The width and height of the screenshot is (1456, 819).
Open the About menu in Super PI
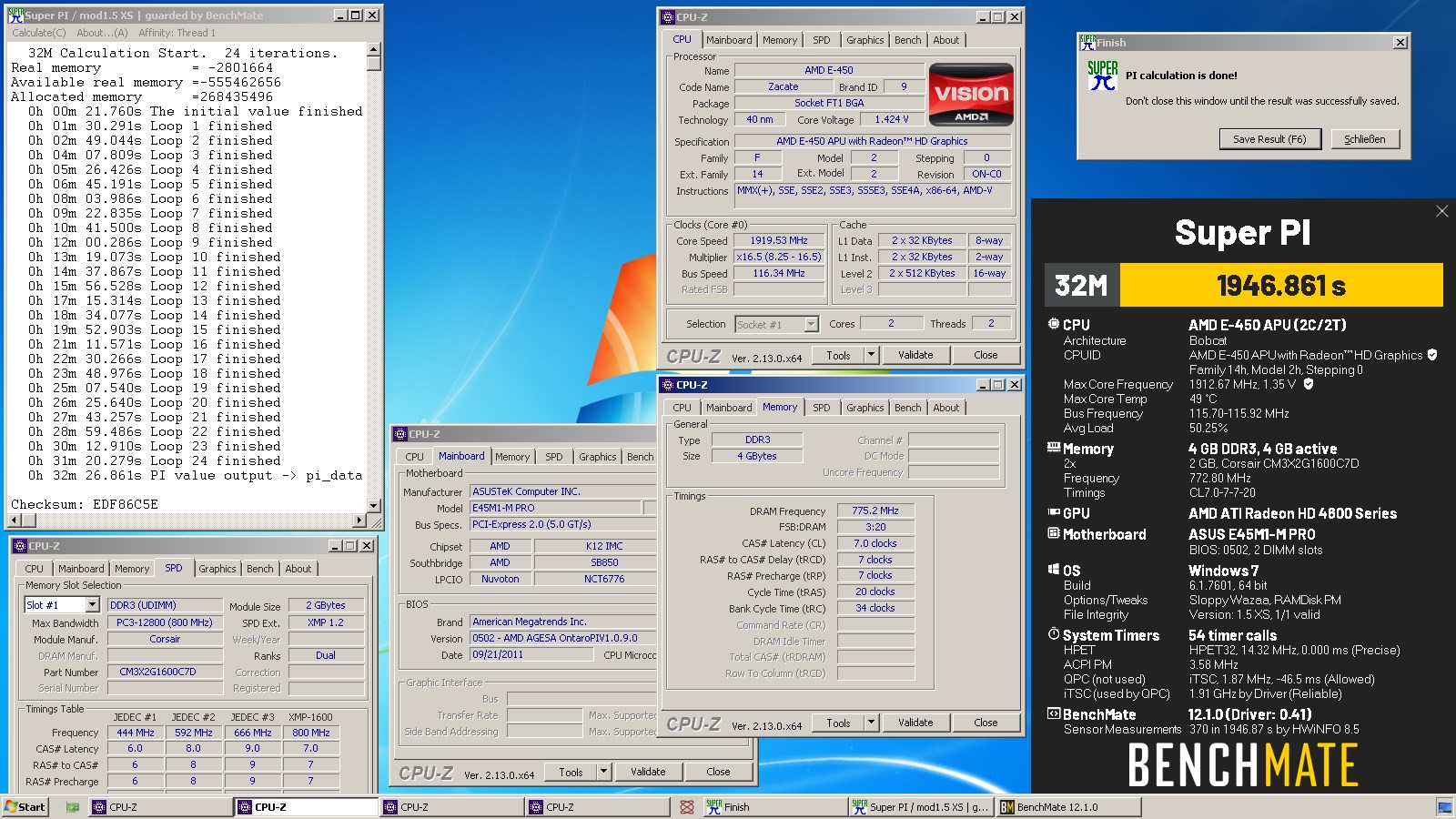pos(102,33)
